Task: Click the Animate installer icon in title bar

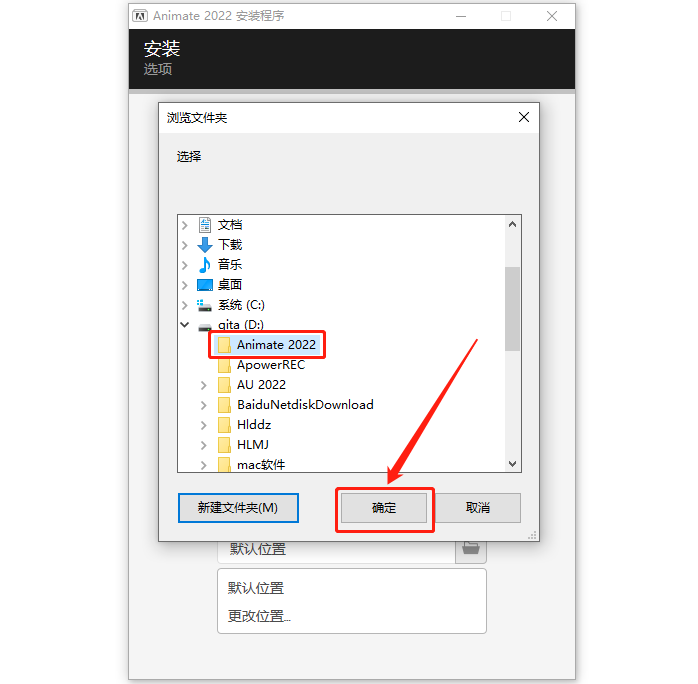Action: pos(140,16)
